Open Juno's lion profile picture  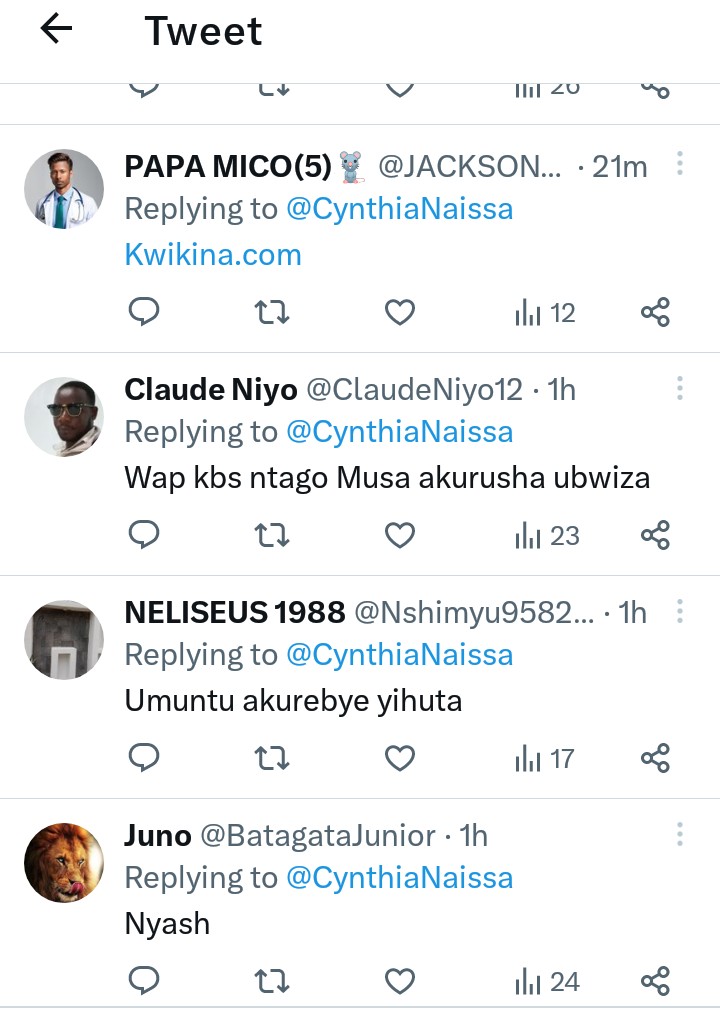64,862
